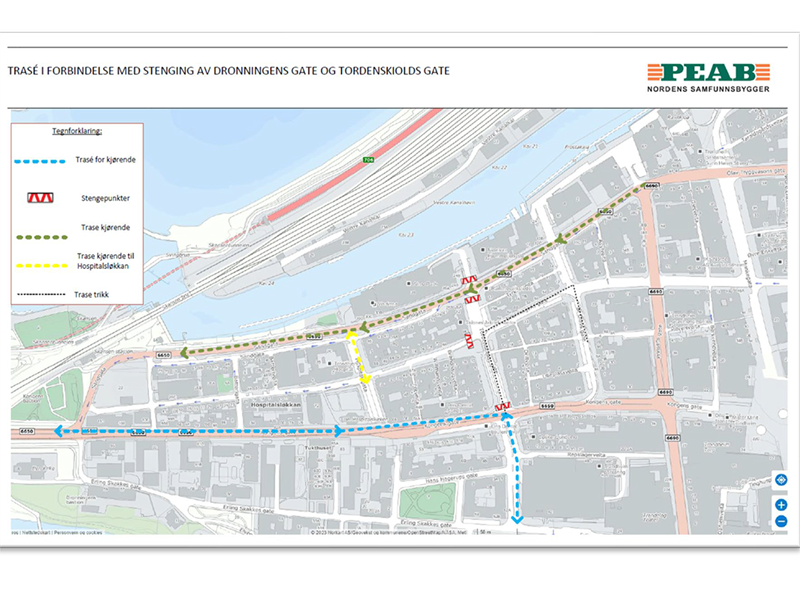The height and width of the screenshot is (600, 800).
Task: Click the blue arrowhead pointing left at route end
Action: click(59, 431)
